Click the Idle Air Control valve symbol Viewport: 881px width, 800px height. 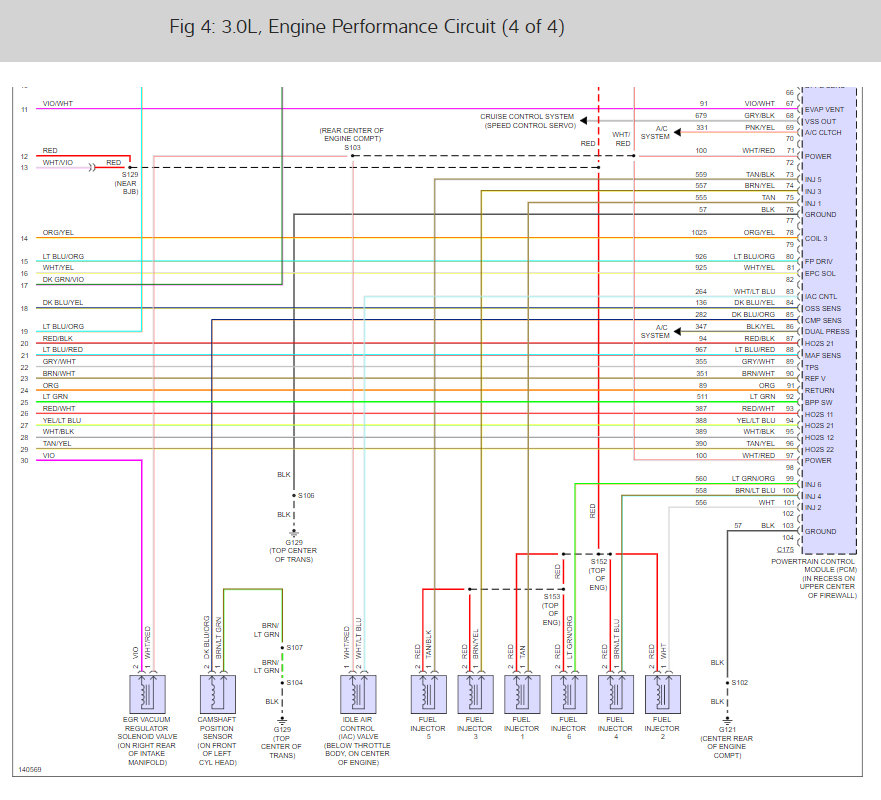(x=358, y=694)
